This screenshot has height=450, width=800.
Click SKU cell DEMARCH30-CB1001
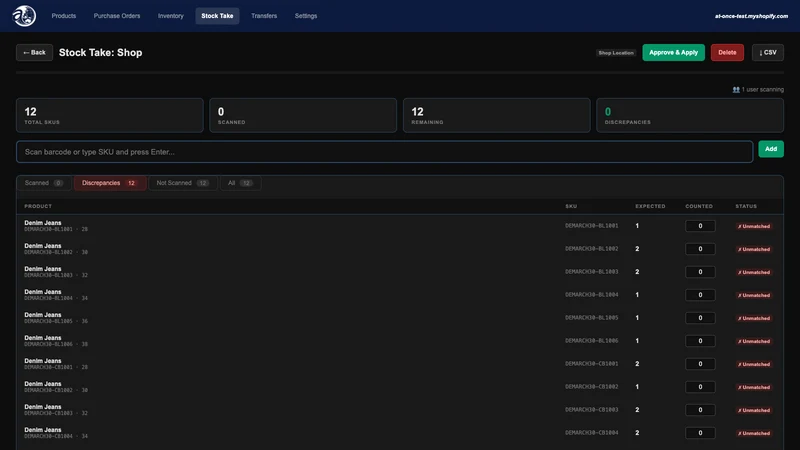click(591, 364)
